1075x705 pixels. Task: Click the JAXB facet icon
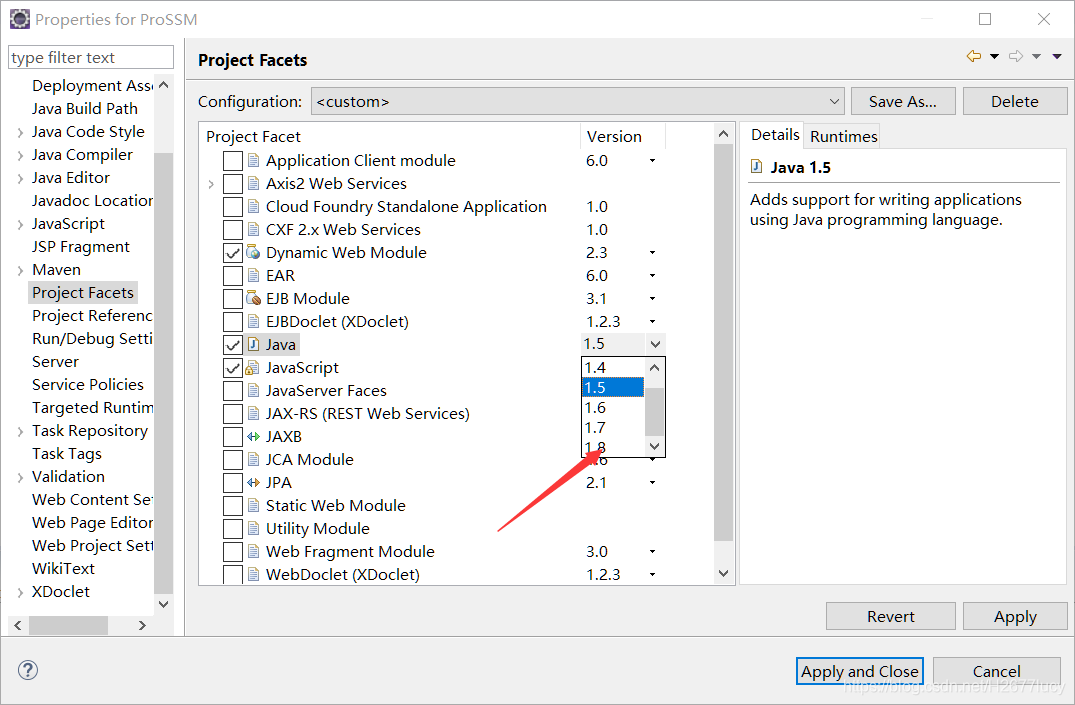254,436
